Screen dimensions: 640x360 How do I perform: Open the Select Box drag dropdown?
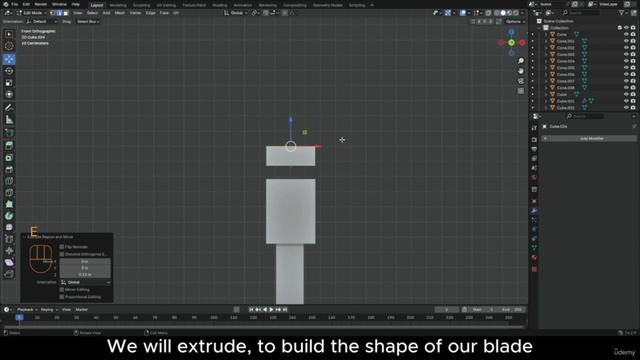click(x=88, y=22)
